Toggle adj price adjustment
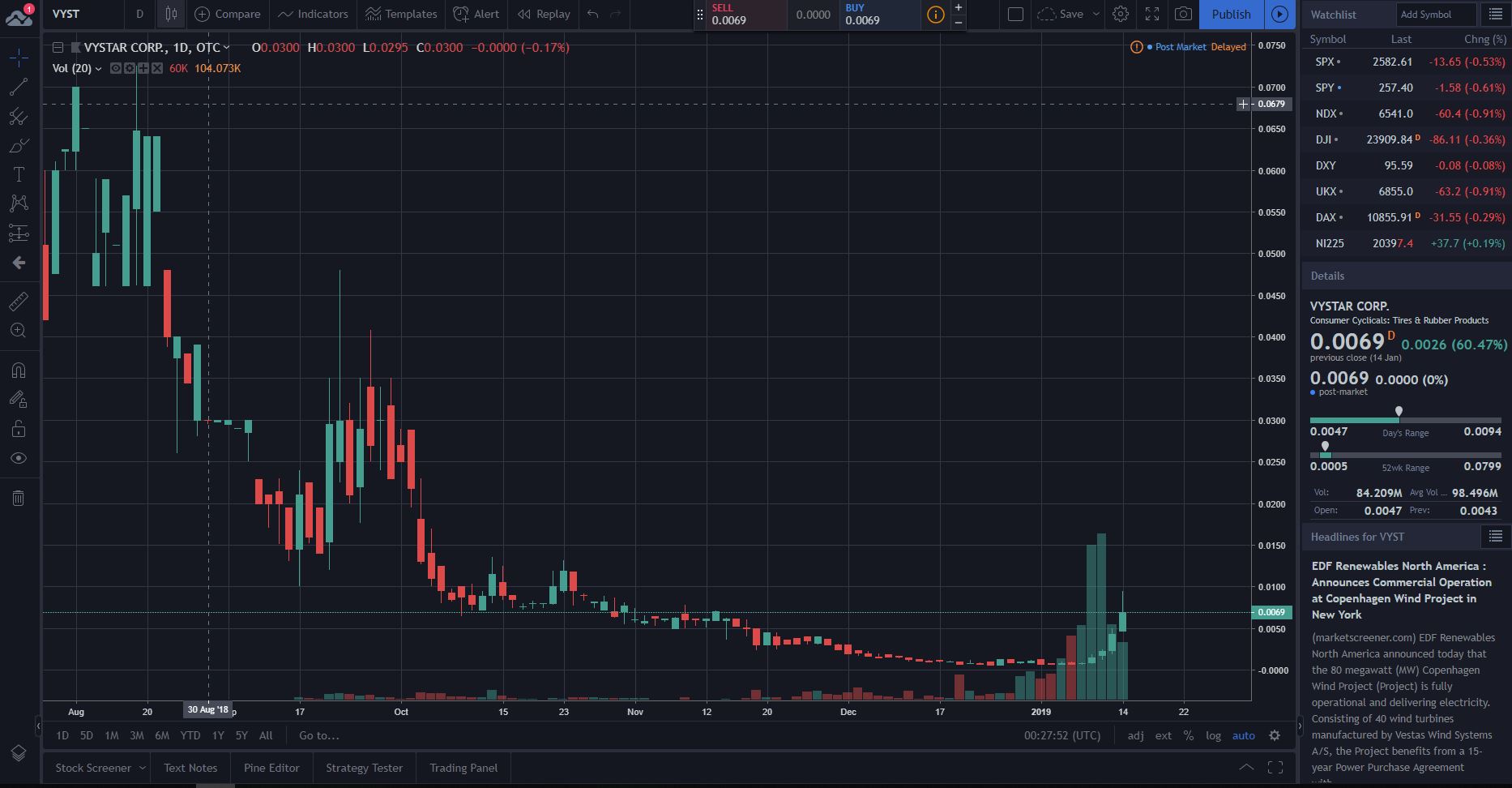 pos(1136,735)
